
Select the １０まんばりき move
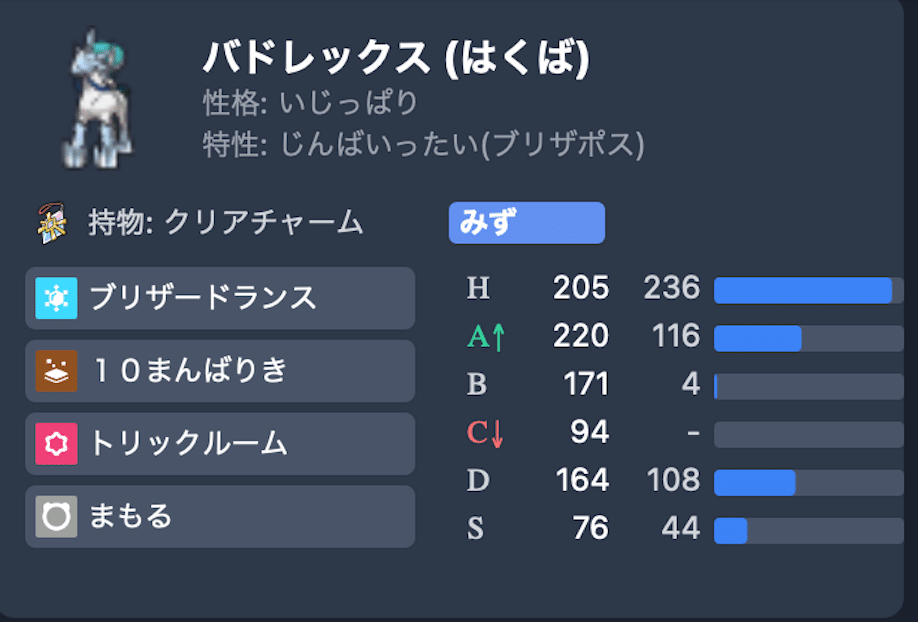click(220, 371)
